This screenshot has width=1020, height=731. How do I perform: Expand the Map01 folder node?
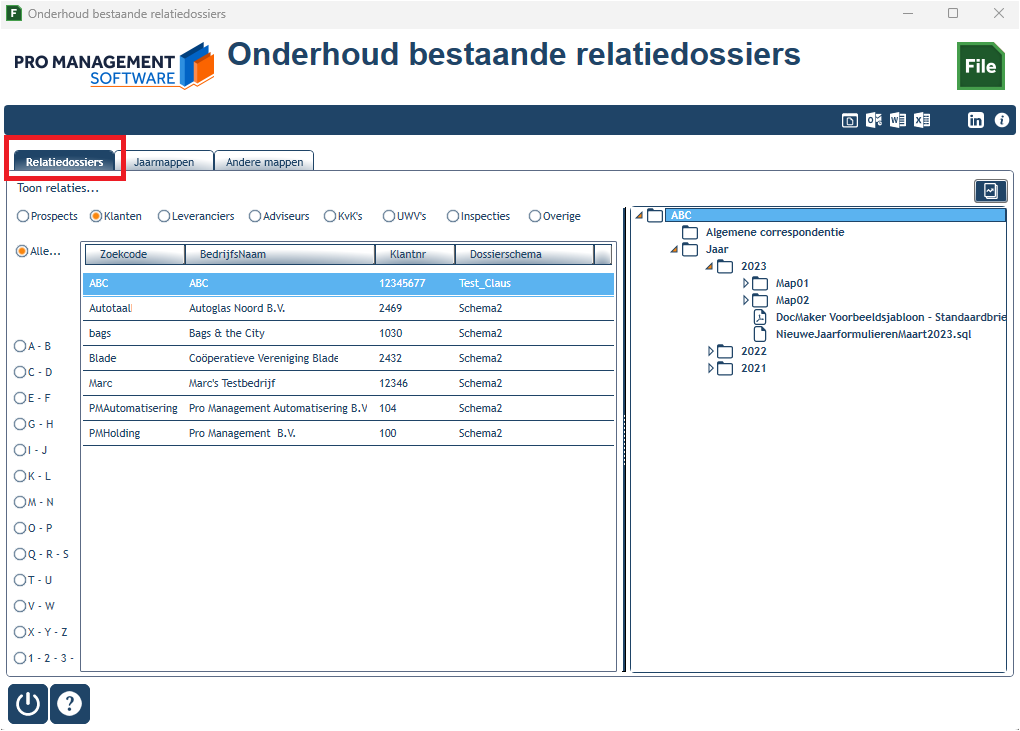[745, 283]
